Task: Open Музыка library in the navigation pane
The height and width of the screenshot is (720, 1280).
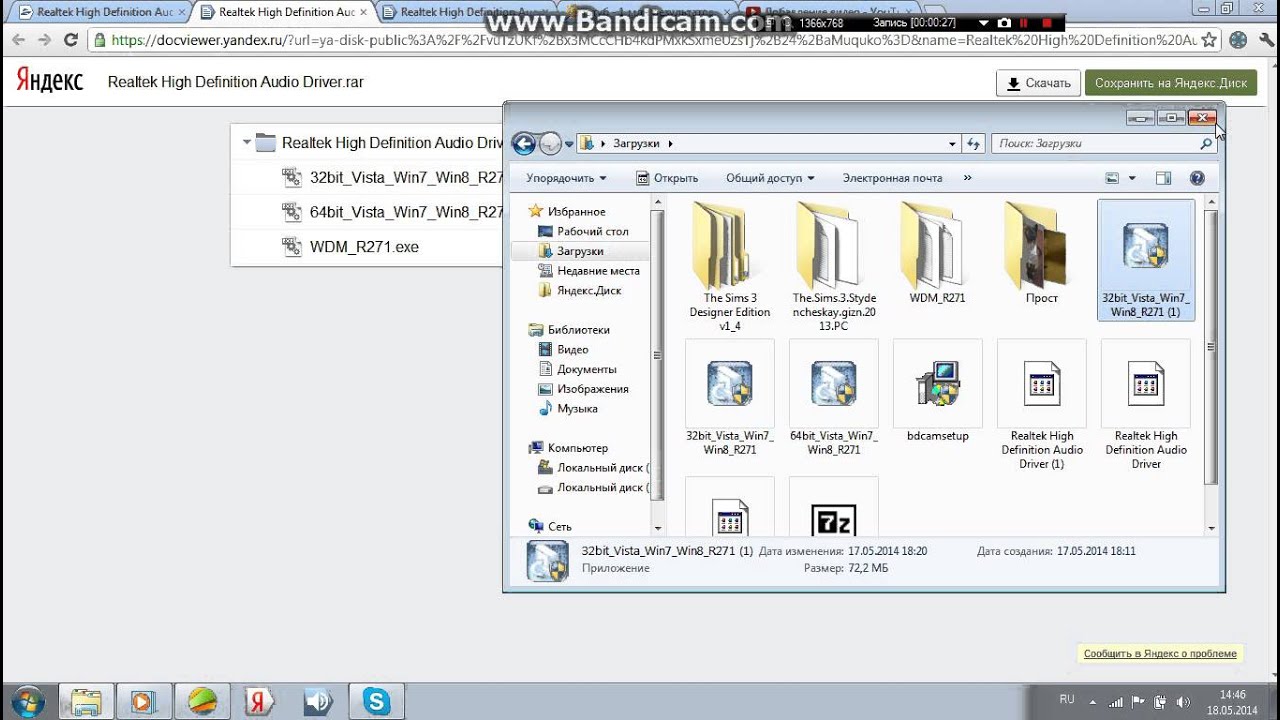Action: [x=568, y=409]
